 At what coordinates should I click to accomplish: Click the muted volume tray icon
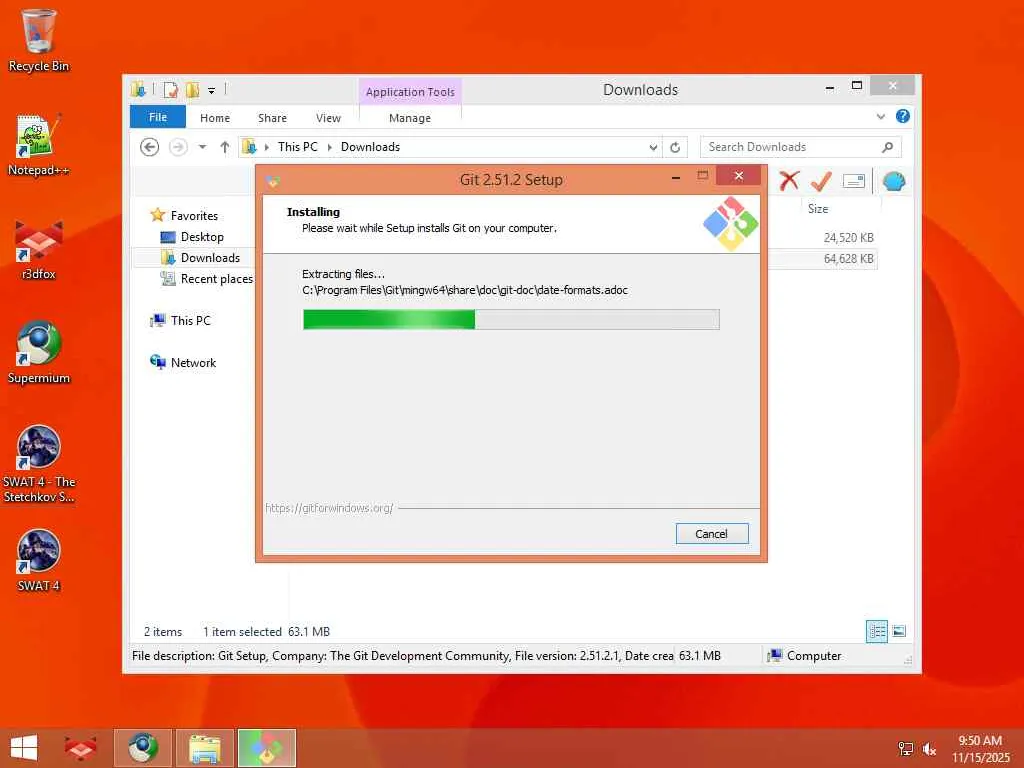tap(929, 749)
